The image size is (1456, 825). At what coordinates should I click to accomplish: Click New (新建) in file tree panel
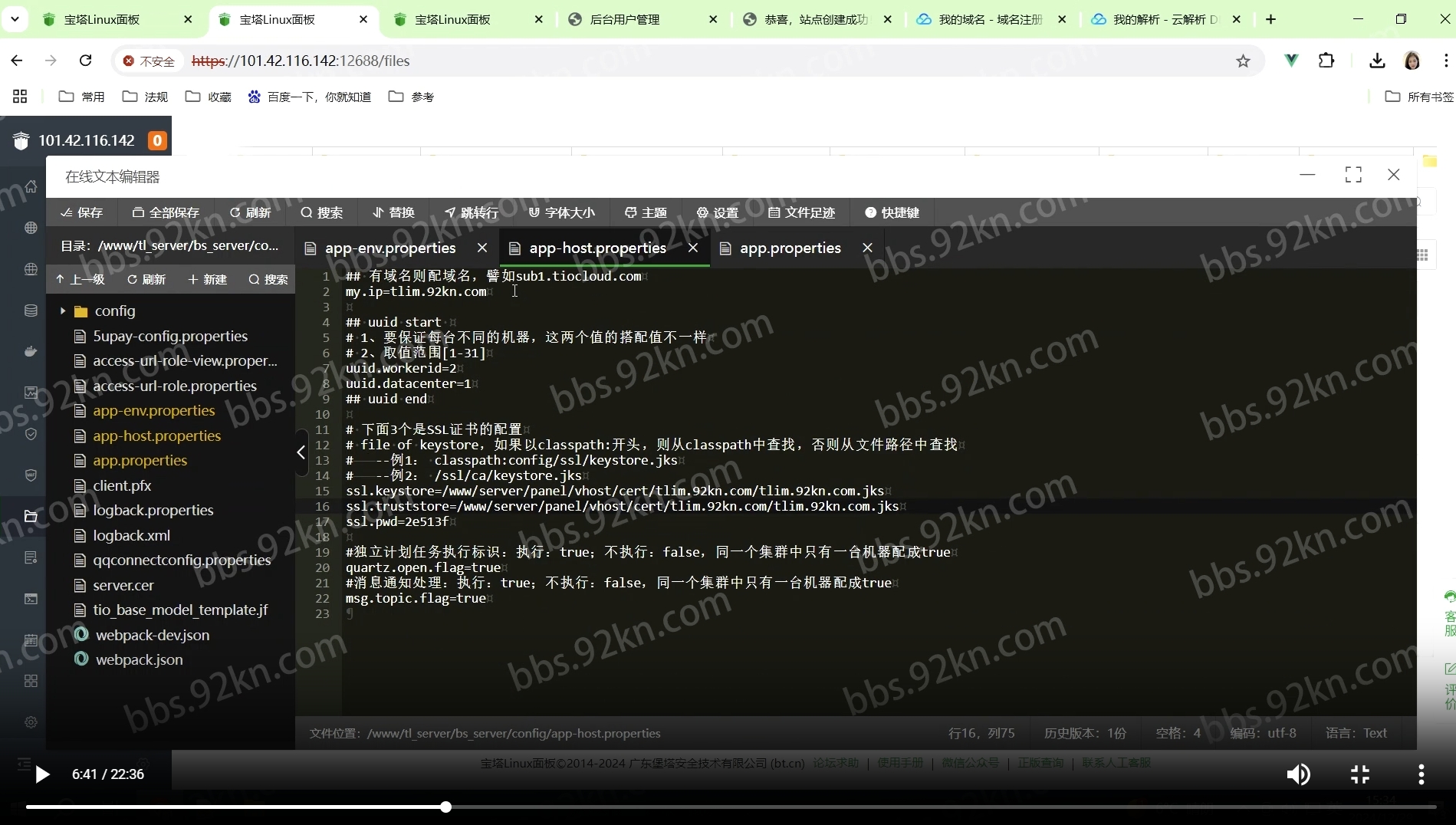click(x=207, y=279)
